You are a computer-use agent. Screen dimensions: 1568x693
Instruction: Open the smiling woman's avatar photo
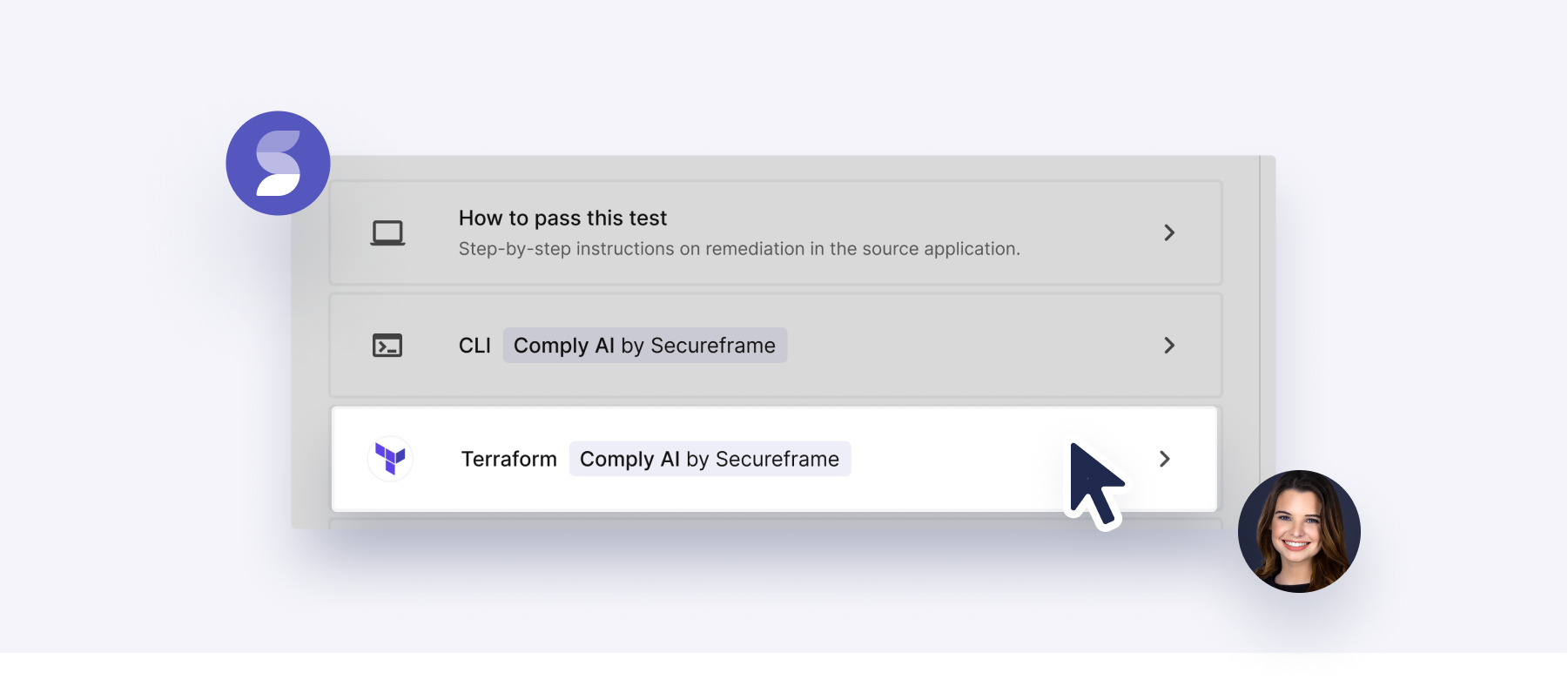[1298, 531]
